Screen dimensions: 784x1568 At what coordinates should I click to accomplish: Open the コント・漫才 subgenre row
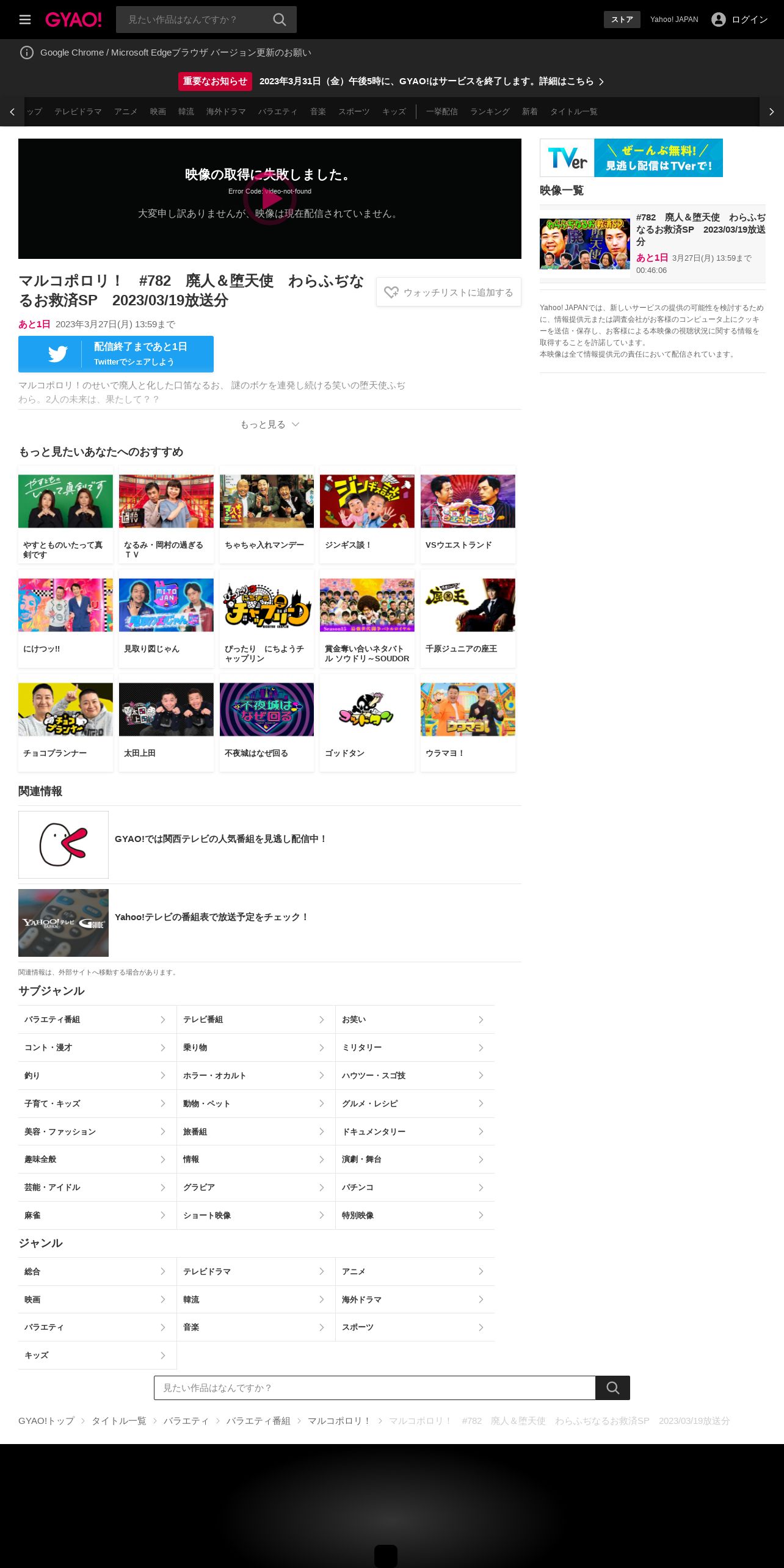(x=97, y=1048)
